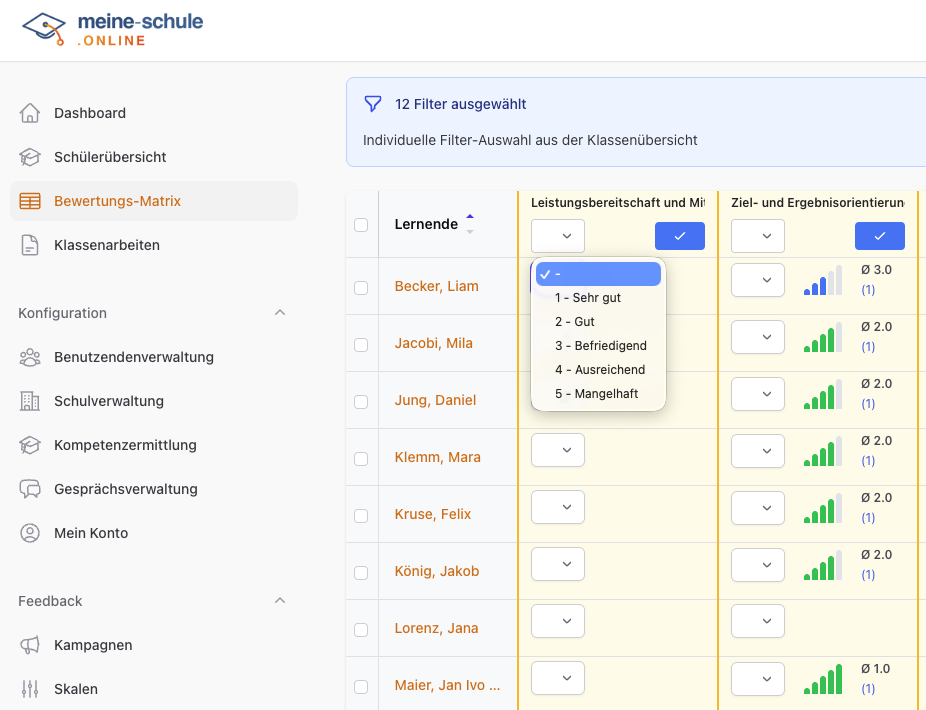Click the Kompetenzermittlung sidebar icon
Viewport: 926px width, 710px height.
pyautogui.click(x=30, y=445)
